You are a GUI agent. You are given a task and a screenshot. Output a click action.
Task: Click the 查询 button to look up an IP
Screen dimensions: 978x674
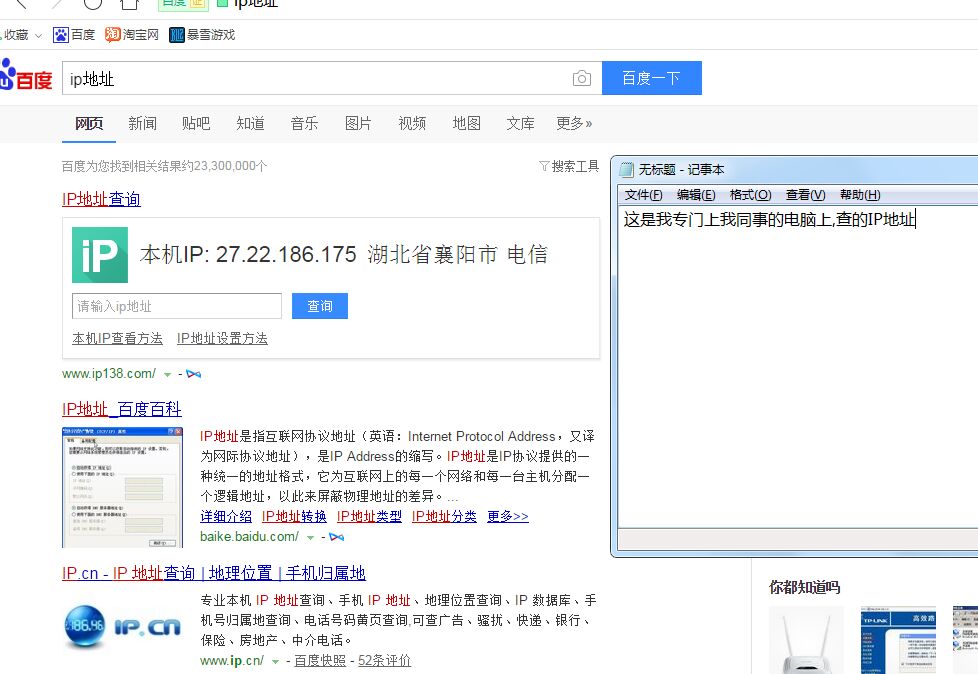coord(319,306)
